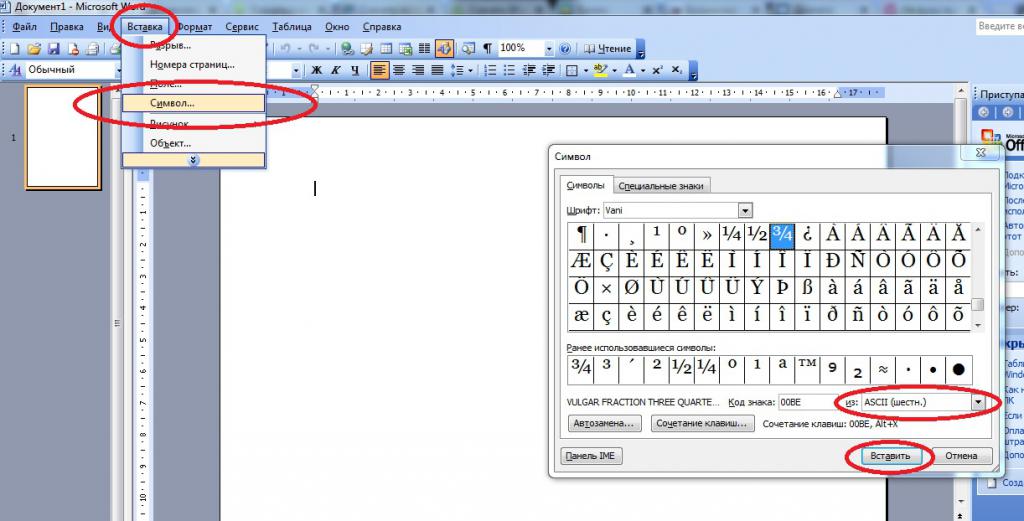The image size is (1024, 521).
Task: Open the line spacing dropdown arrow
Action: 469,70
